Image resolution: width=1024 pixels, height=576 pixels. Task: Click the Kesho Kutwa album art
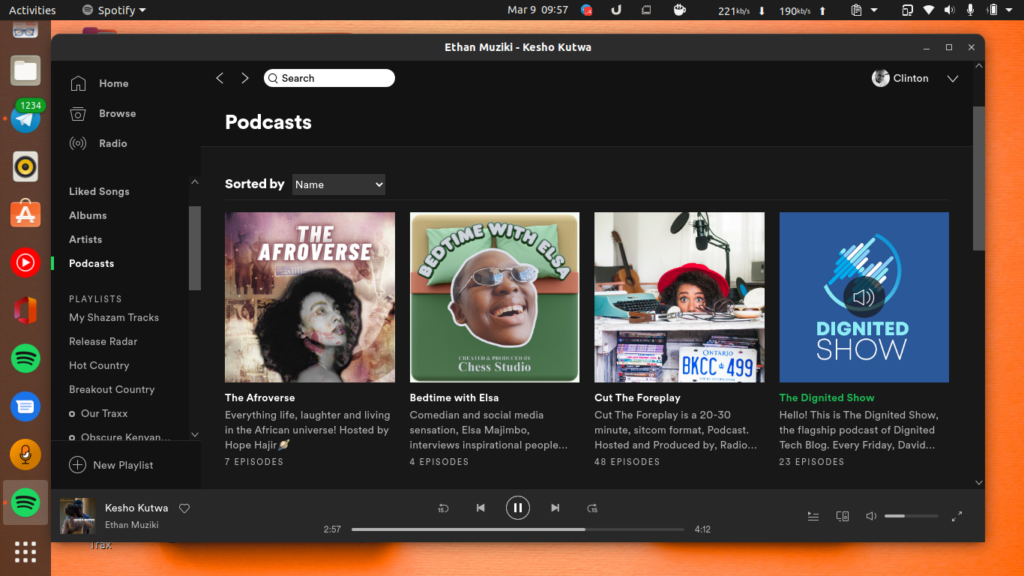[x=78, y=516]
